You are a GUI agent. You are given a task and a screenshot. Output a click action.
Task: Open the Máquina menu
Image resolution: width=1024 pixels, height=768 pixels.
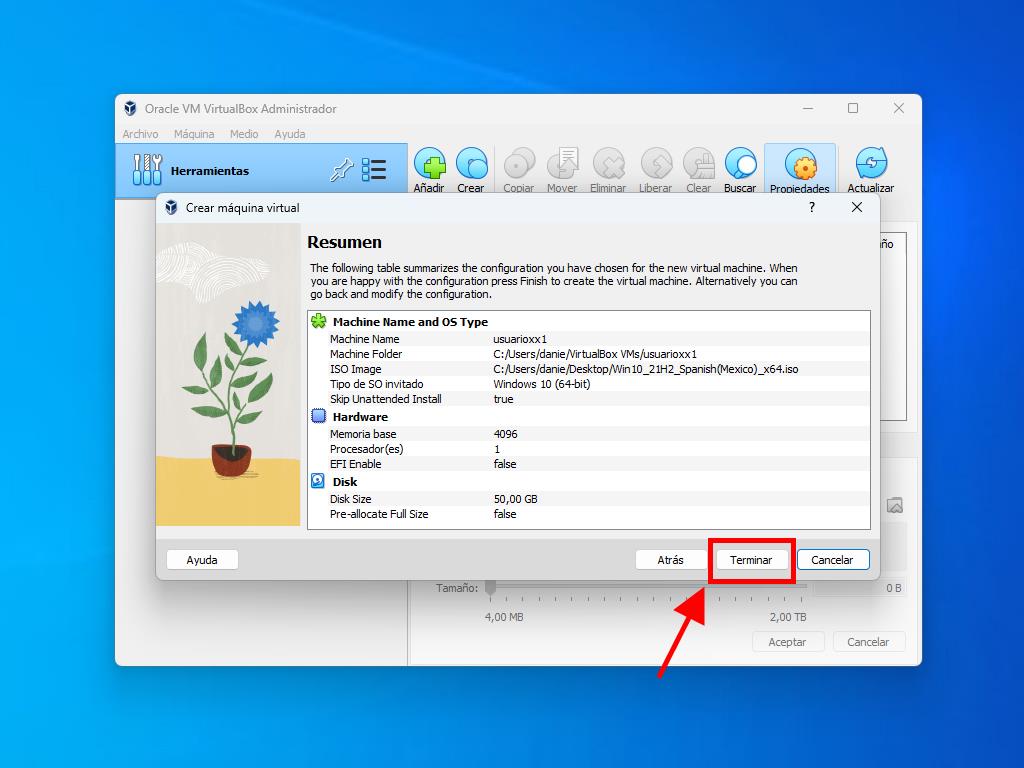tap(194, 134)
